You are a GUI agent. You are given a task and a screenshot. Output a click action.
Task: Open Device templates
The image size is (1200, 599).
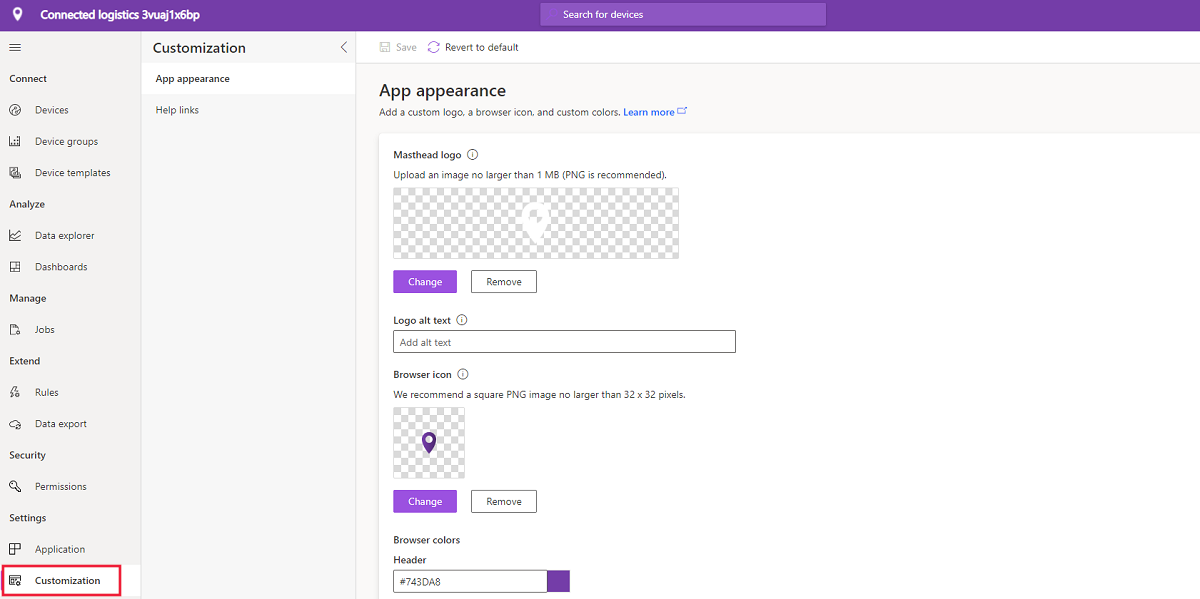72,173
